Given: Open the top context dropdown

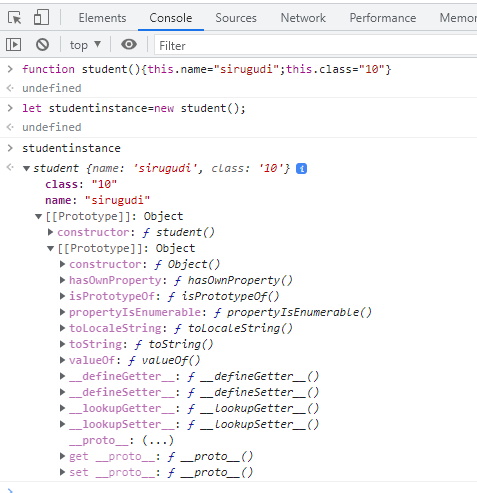Looking at the screenshot, I should tap(85, 45).
